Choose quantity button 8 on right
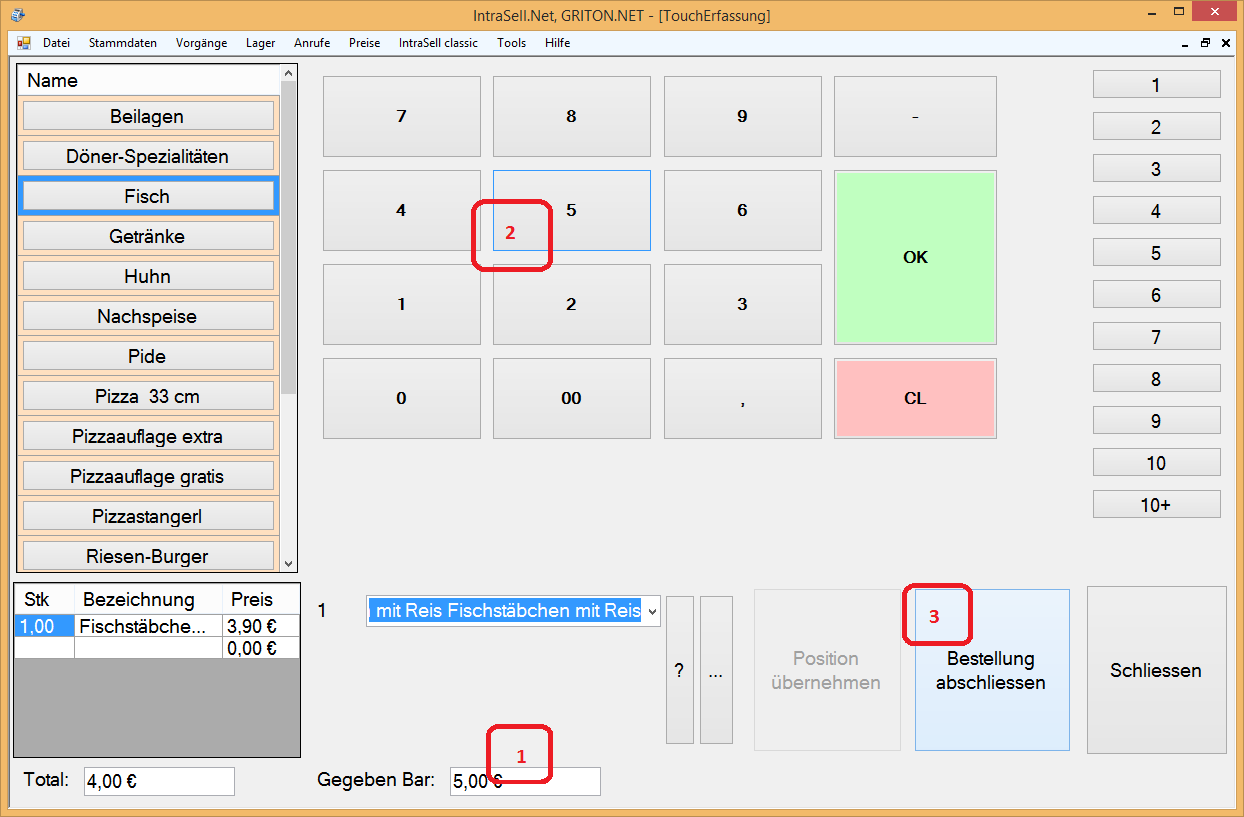This screenshot has height=817, width=1244. tap(1156, 378)
